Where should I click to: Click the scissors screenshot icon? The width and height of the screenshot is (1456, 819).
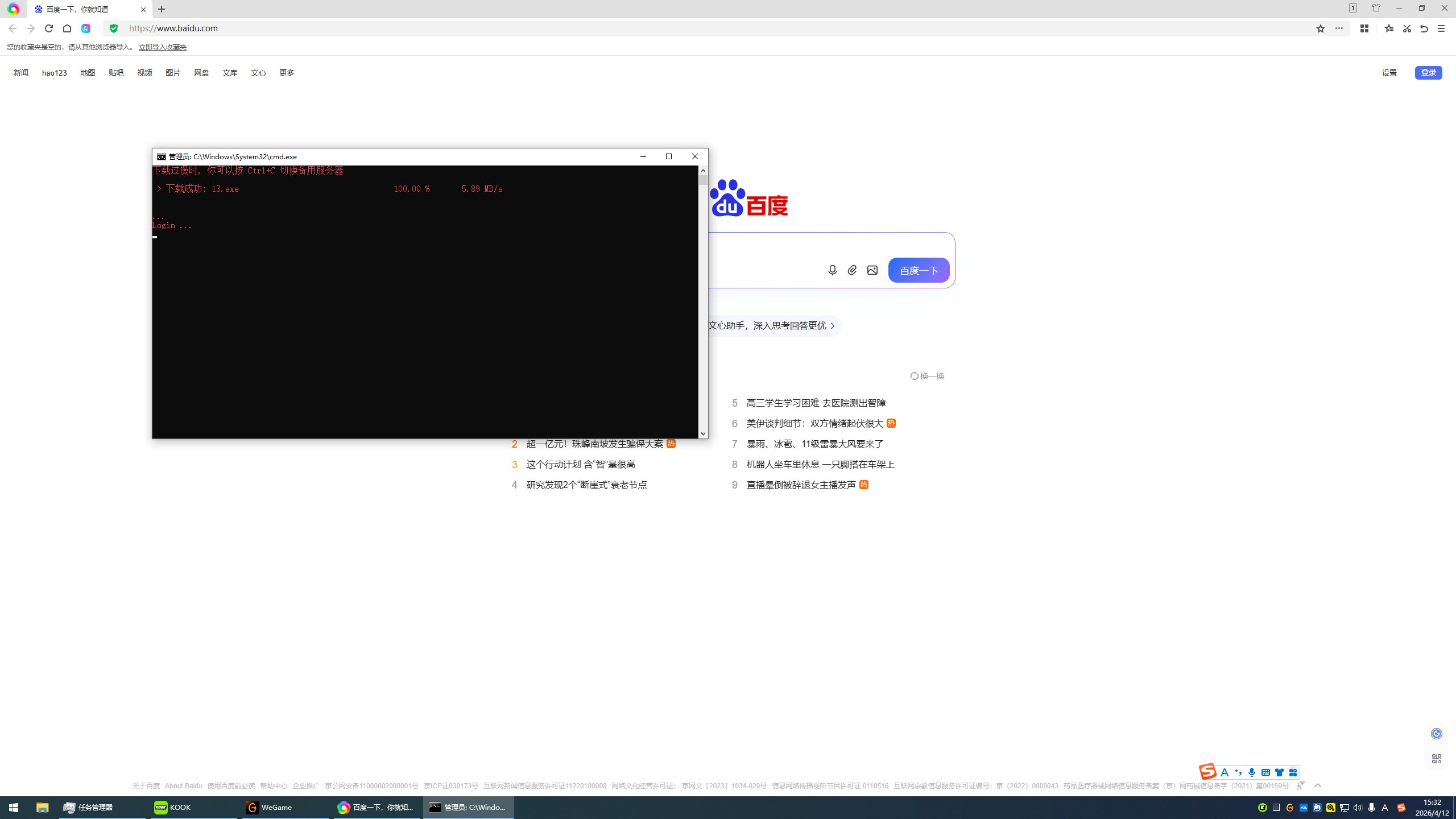1407,28
